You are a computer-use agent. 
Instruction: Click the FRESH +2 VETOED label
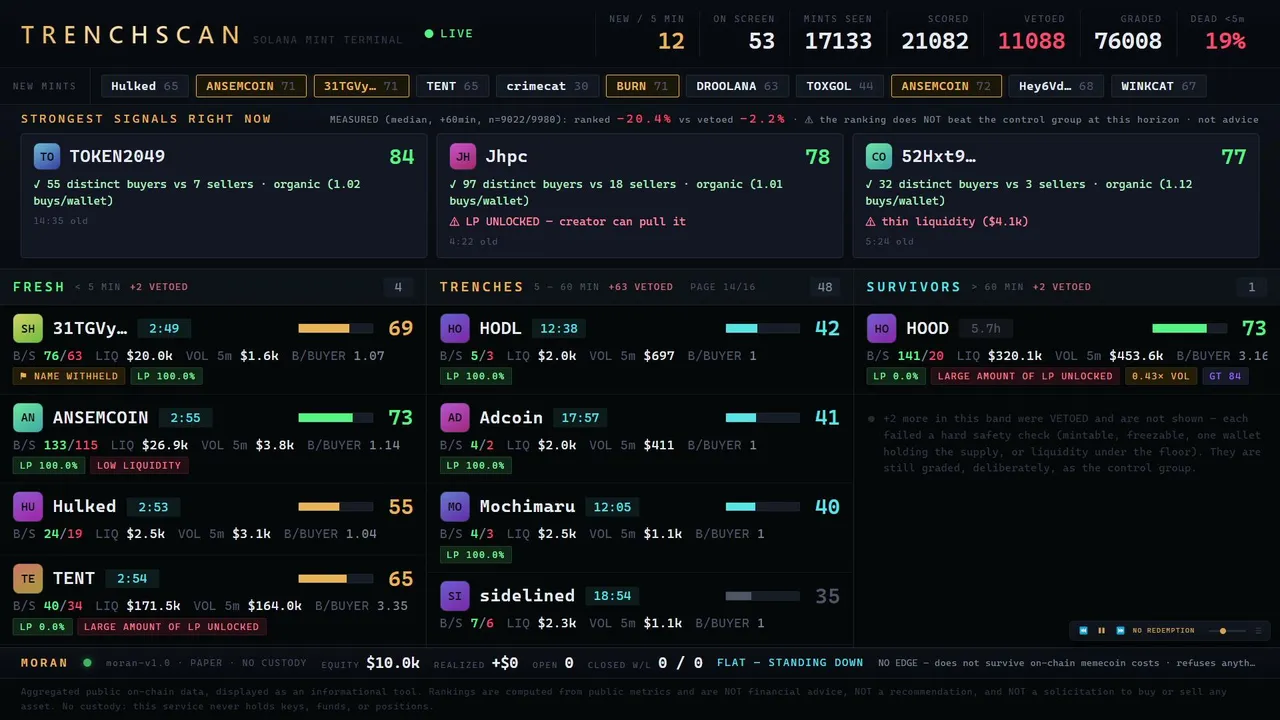(x=159, y=287)
